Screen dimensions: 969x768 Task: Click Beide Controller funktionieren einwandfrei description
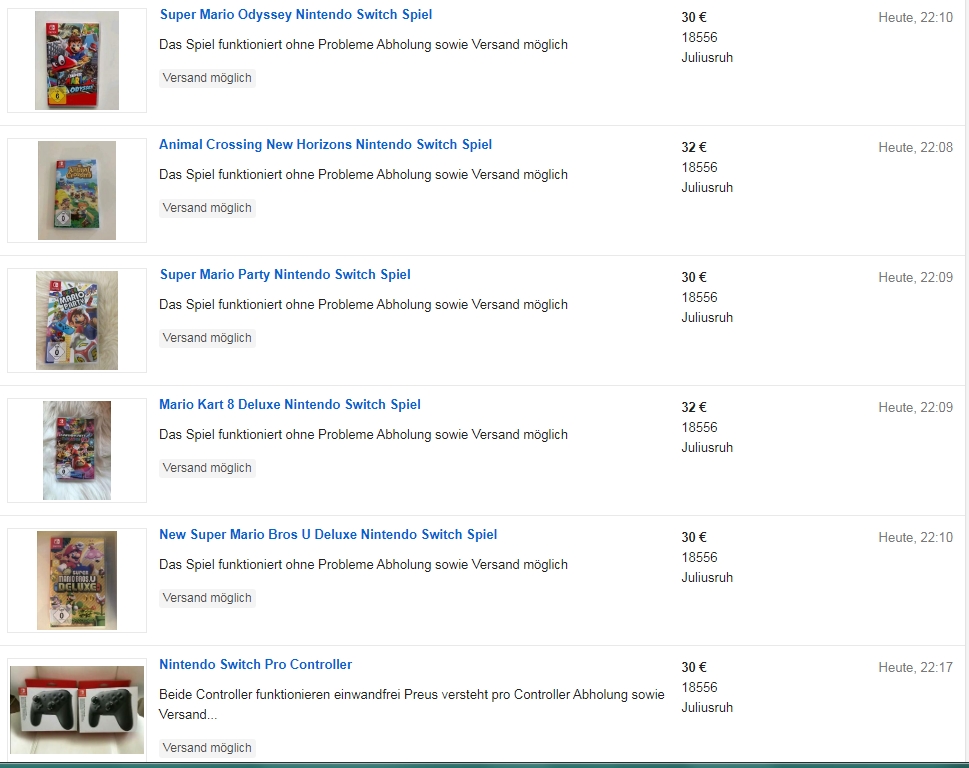[412, 704]
